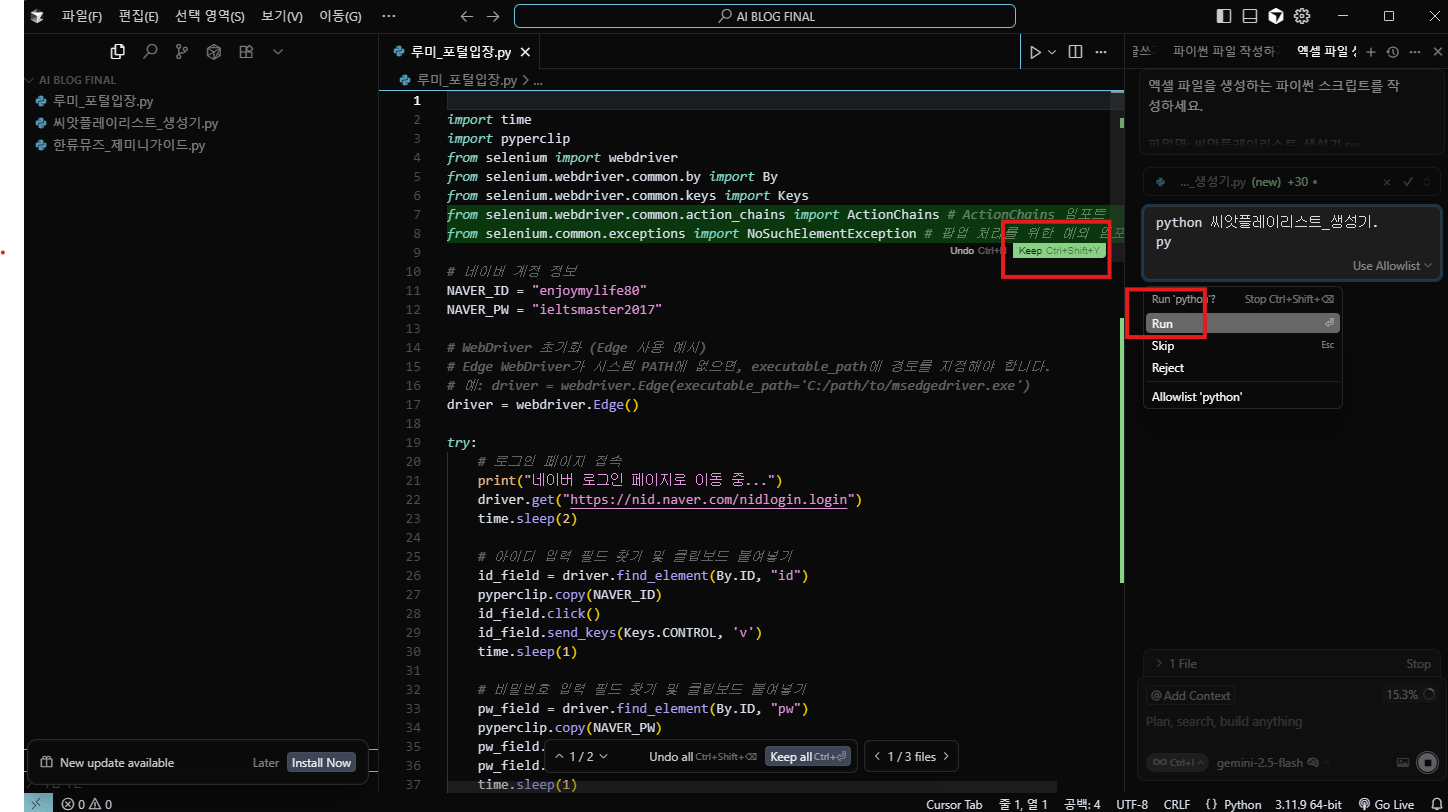The width and height of the screenshot is (1448, 812).
Task: Click the stop generation button in chat
Action: coord(1427,763)
